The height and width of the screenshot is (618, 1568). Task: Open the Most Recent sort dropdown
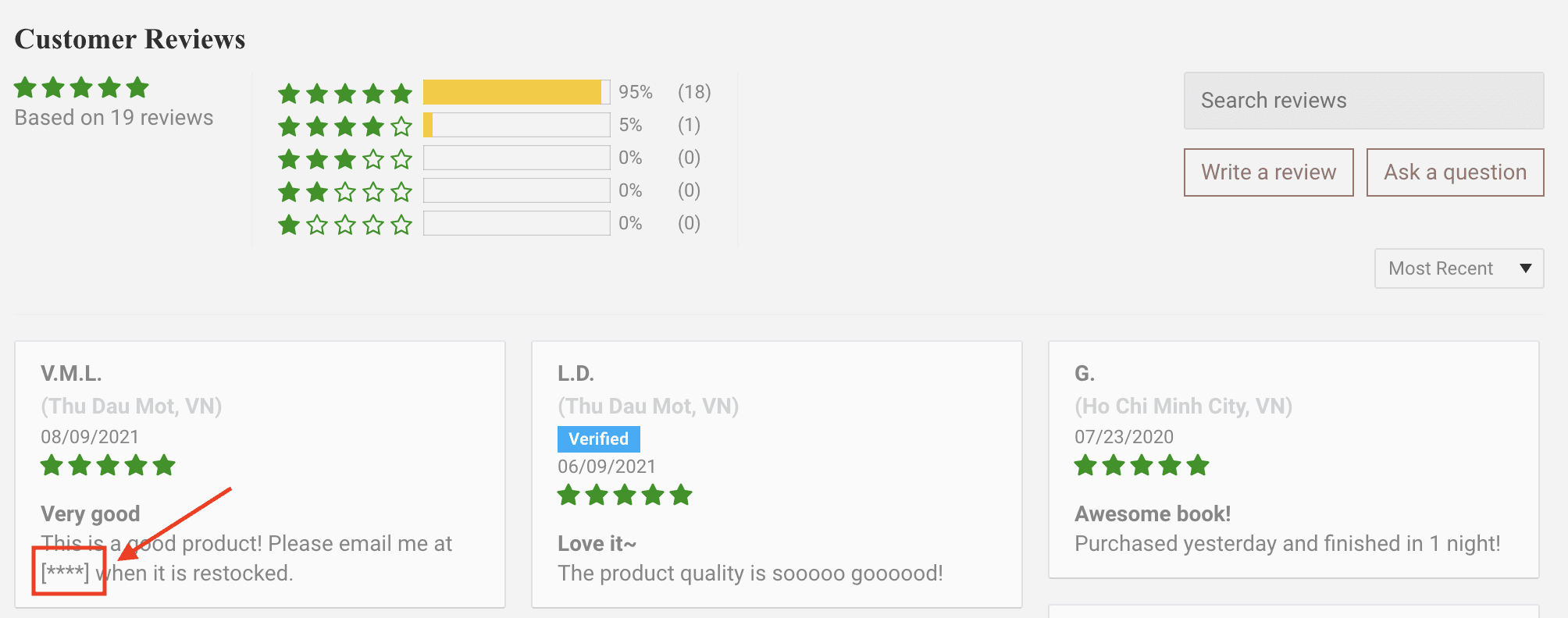(x=1441, y=268)
